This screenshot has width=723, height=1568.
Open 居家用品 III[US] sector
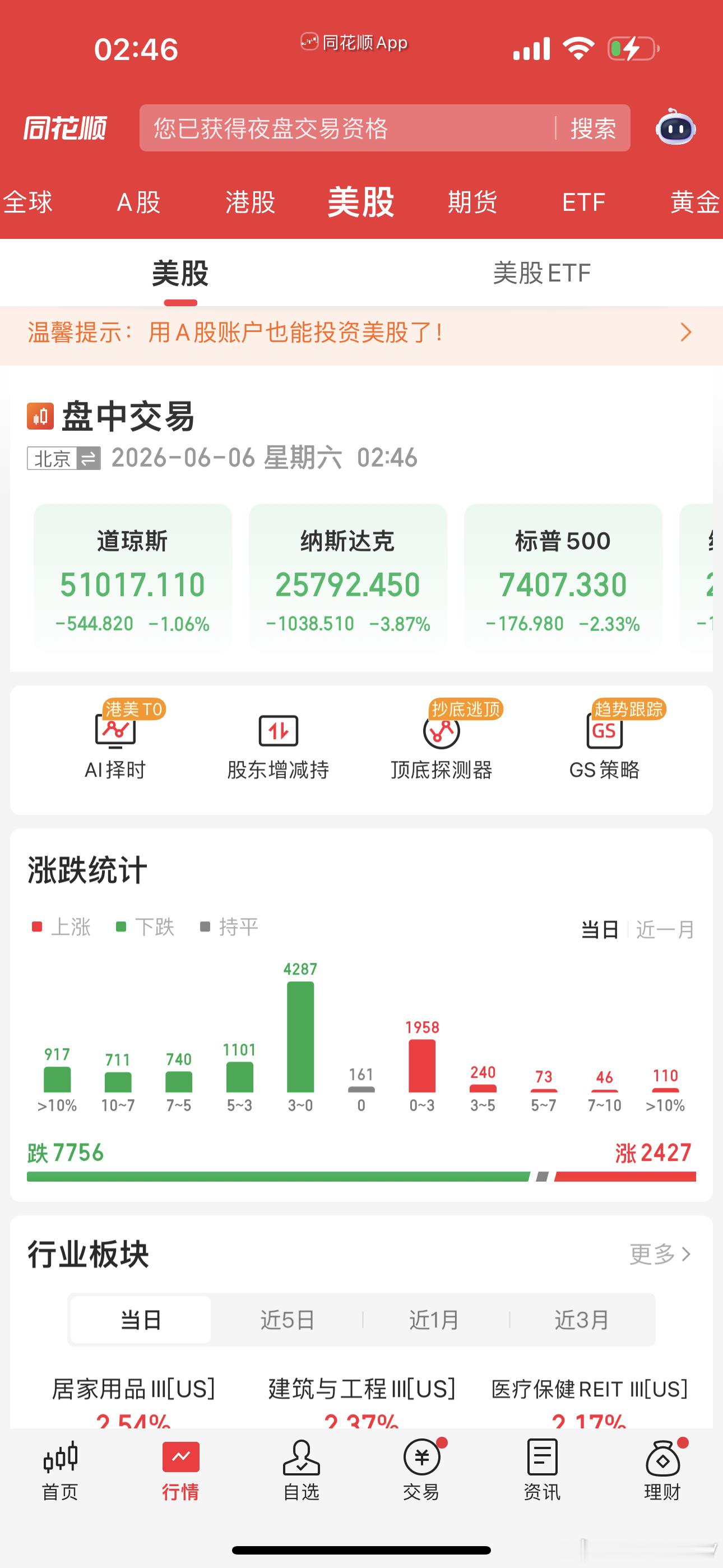[x=133, y=1401]
